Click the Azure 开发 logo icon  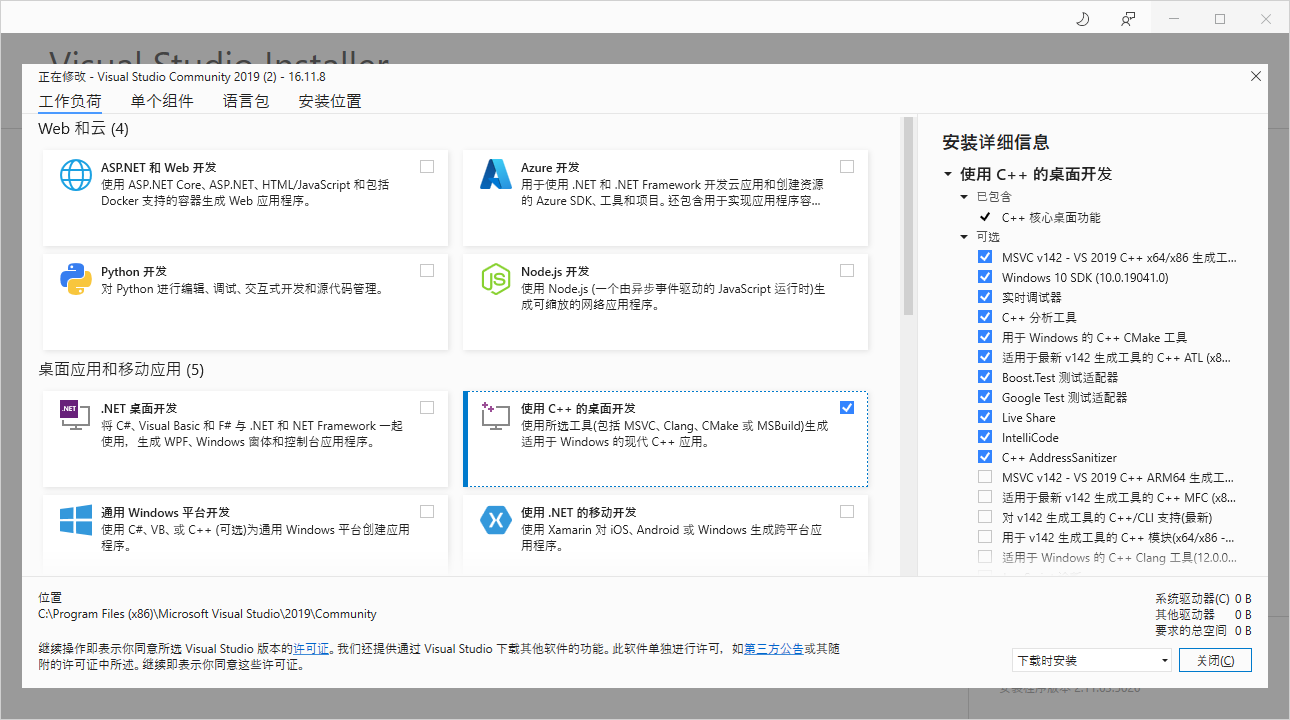[496, 175]
